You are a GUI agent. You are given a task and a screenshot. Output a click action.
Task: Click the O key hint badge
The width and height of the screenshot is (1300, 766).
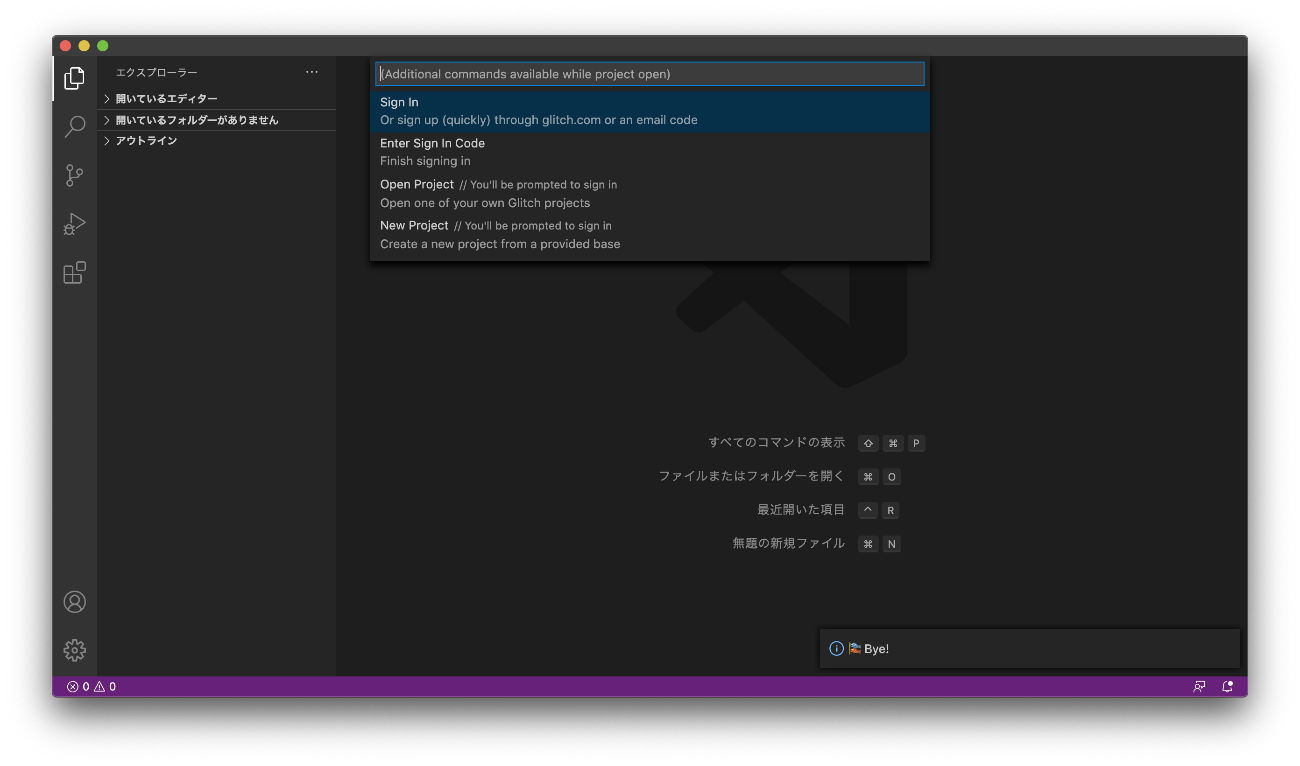(x=891, y=477)
